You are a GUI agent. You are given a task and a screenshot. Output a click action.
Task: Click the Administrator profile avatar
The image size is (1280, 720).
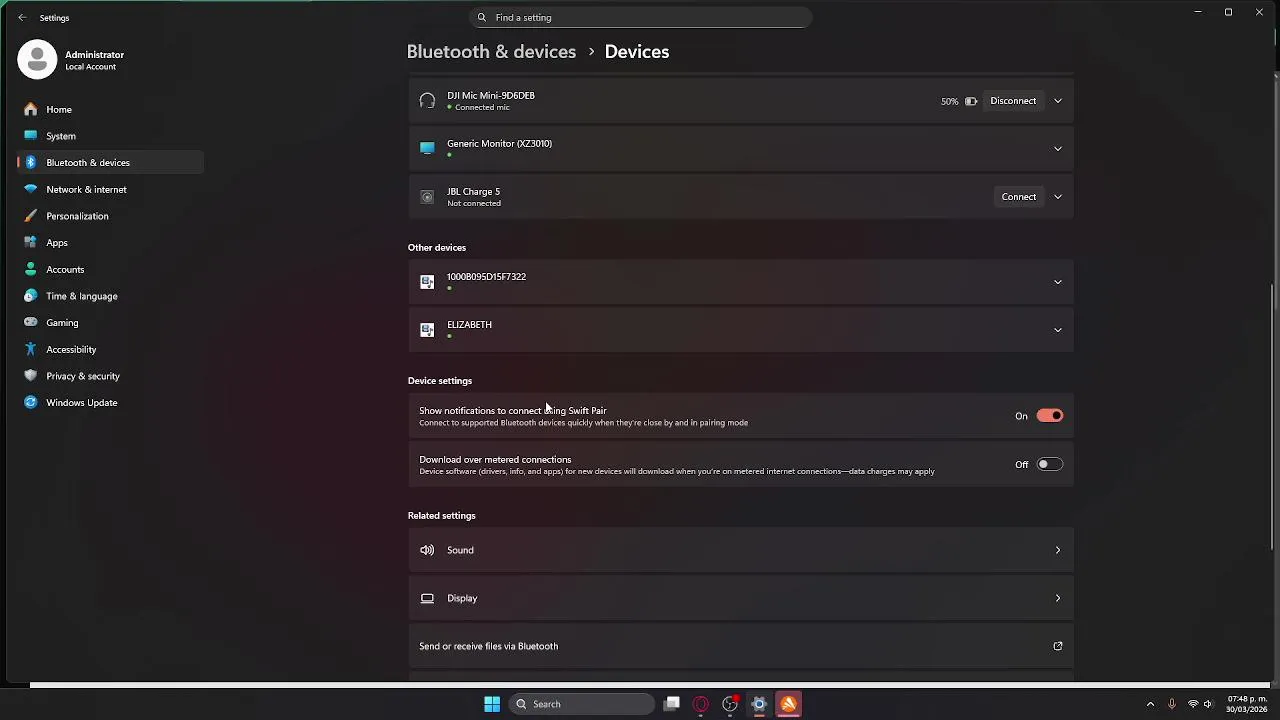[x=37, y=60]
